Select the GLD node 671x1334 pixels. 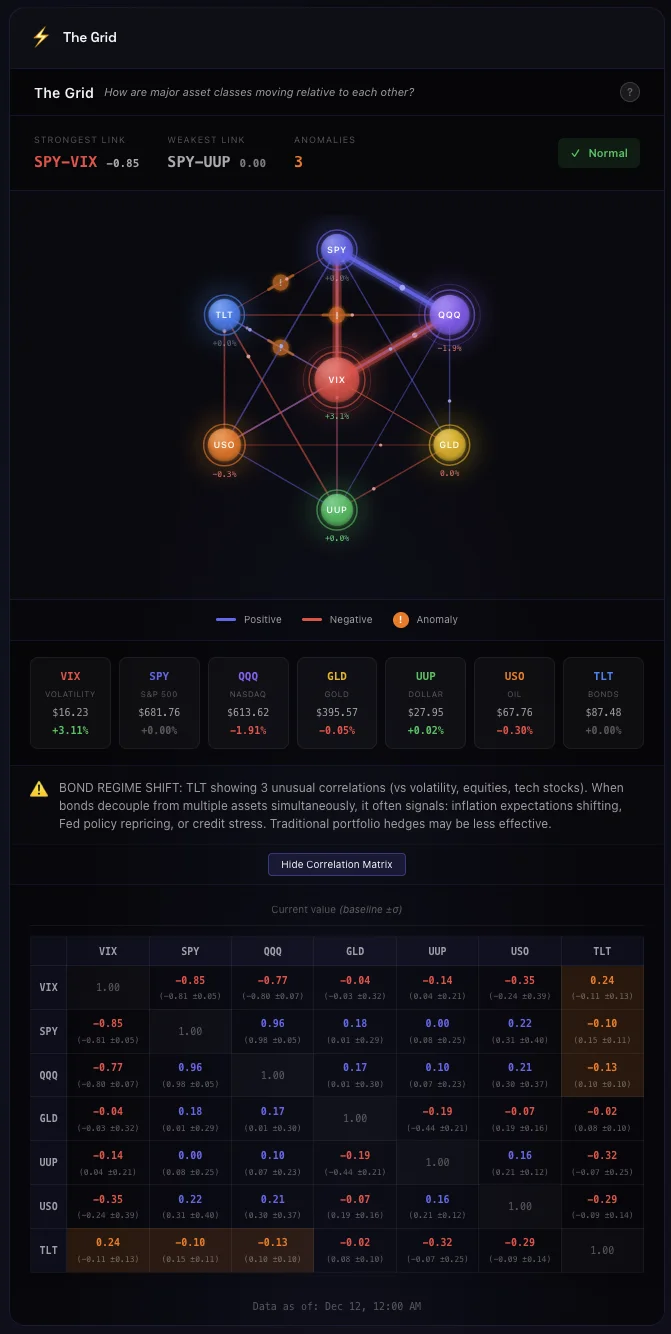[x=448, y=445]
